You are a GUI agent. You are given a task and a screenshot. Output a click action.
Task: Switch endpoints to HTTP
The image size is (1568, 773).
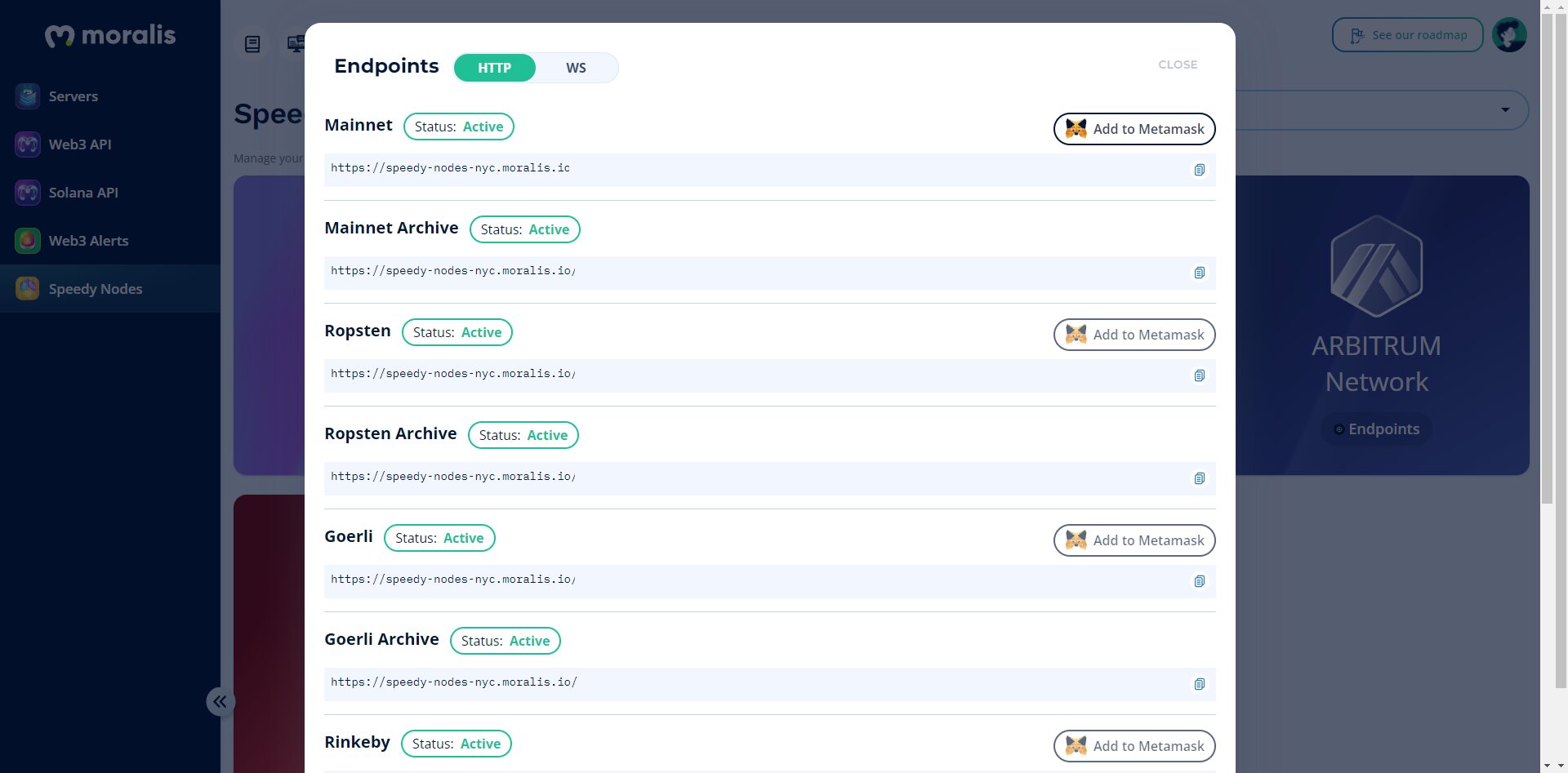(495, 68)
